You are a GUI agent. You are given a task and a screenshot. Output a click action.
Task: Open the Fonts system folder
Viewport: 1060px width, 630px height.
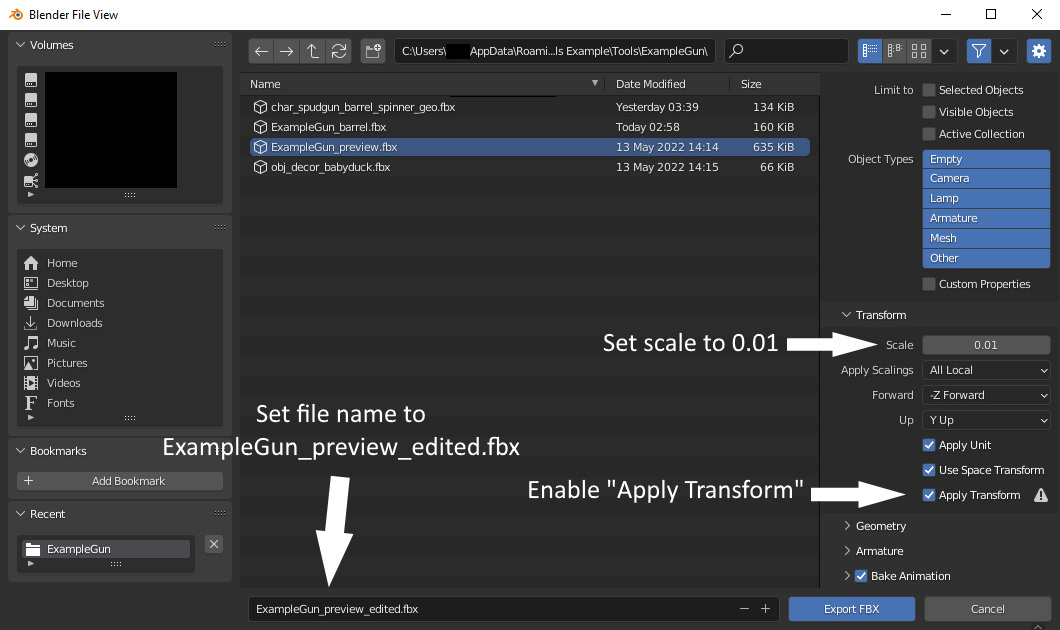[x=60, y=403]
